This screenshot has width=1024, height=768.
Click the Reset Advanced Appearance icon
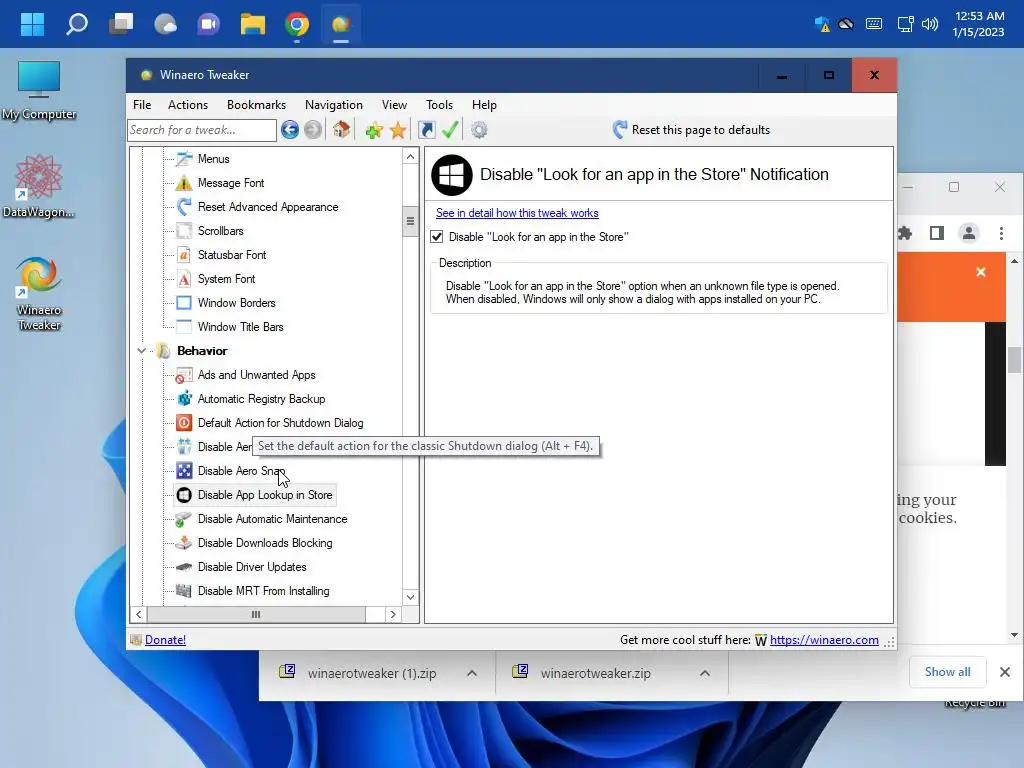pos(184,207)
